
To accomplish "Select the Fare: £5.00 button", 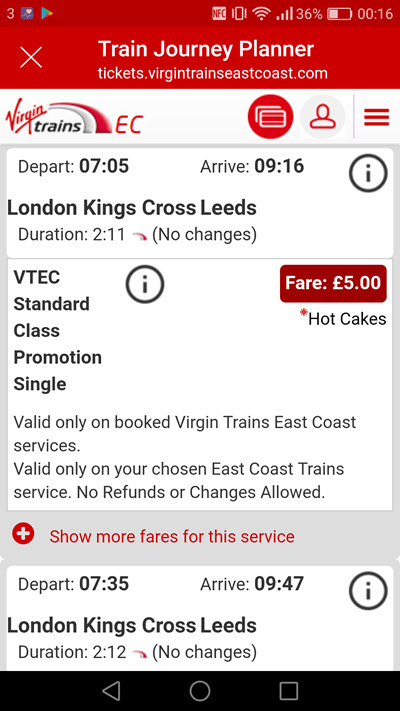I will (x=333, y=283).
